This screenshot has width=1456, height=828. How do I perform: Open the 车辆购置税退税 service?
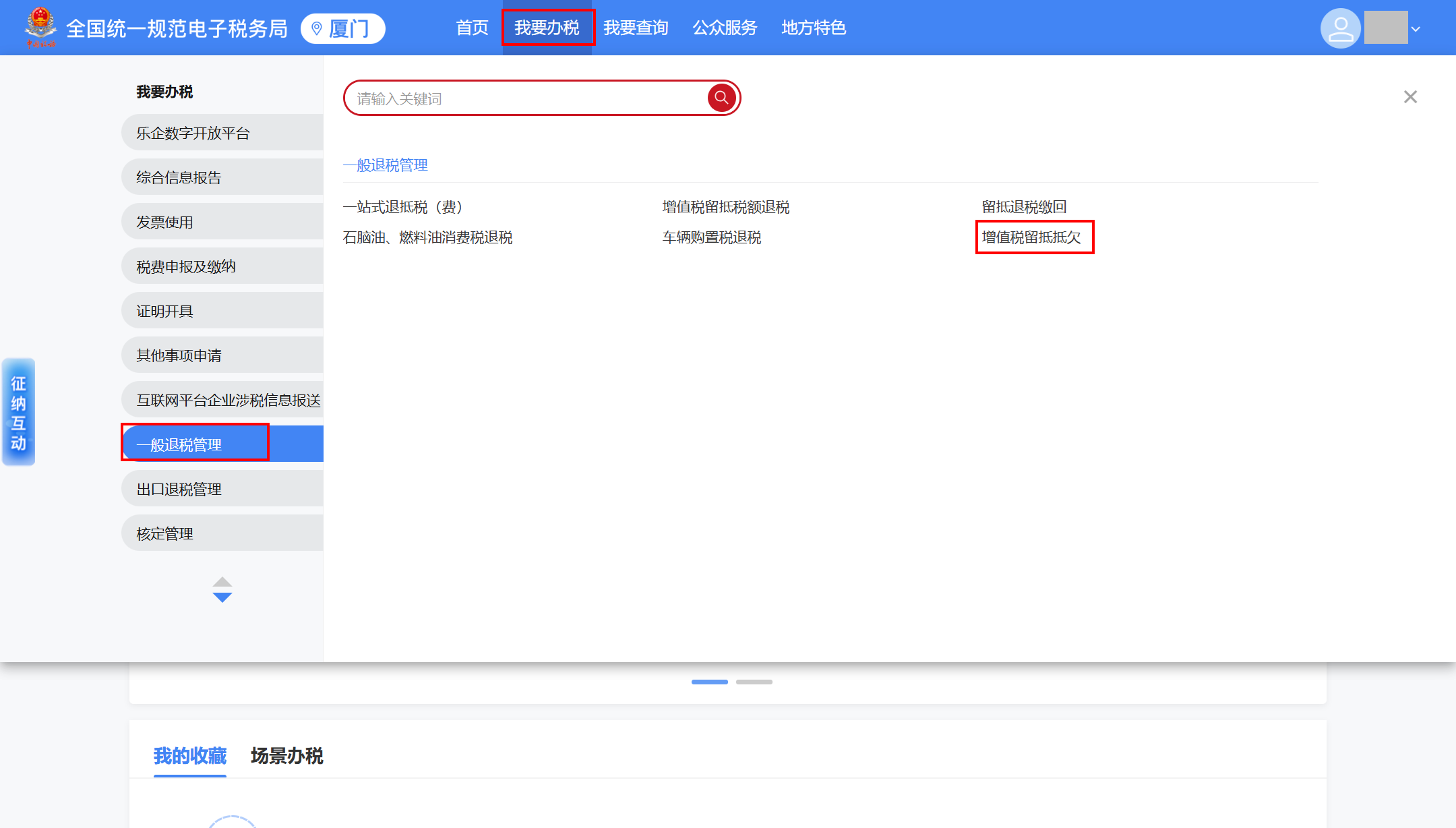coord(711,237)
